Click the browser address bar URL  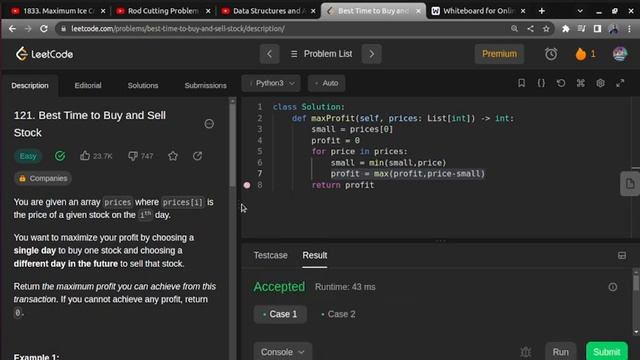point(178,29)
